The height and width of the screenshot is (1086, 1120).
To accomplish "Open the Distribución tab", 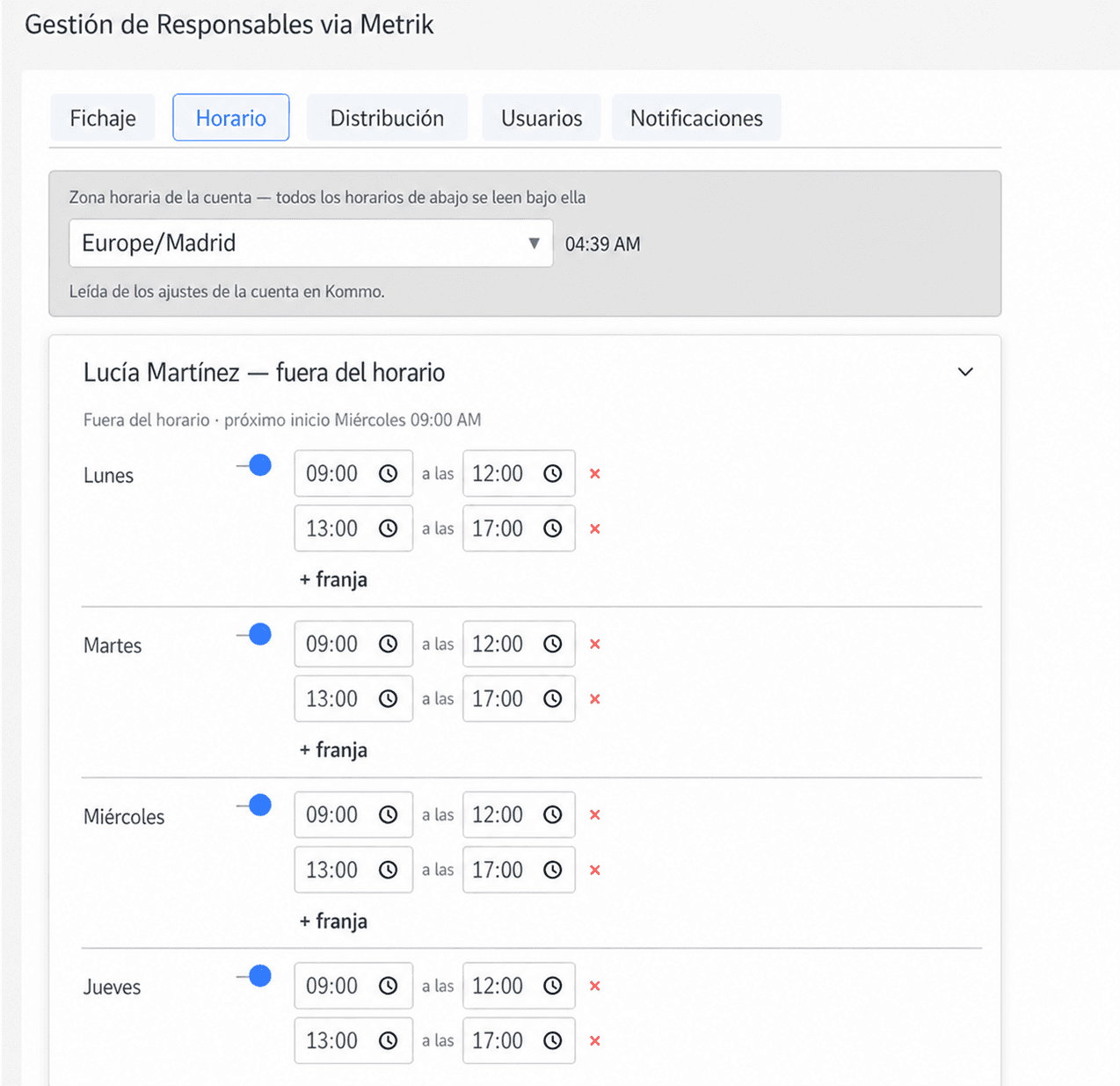I will click(387, 118).
